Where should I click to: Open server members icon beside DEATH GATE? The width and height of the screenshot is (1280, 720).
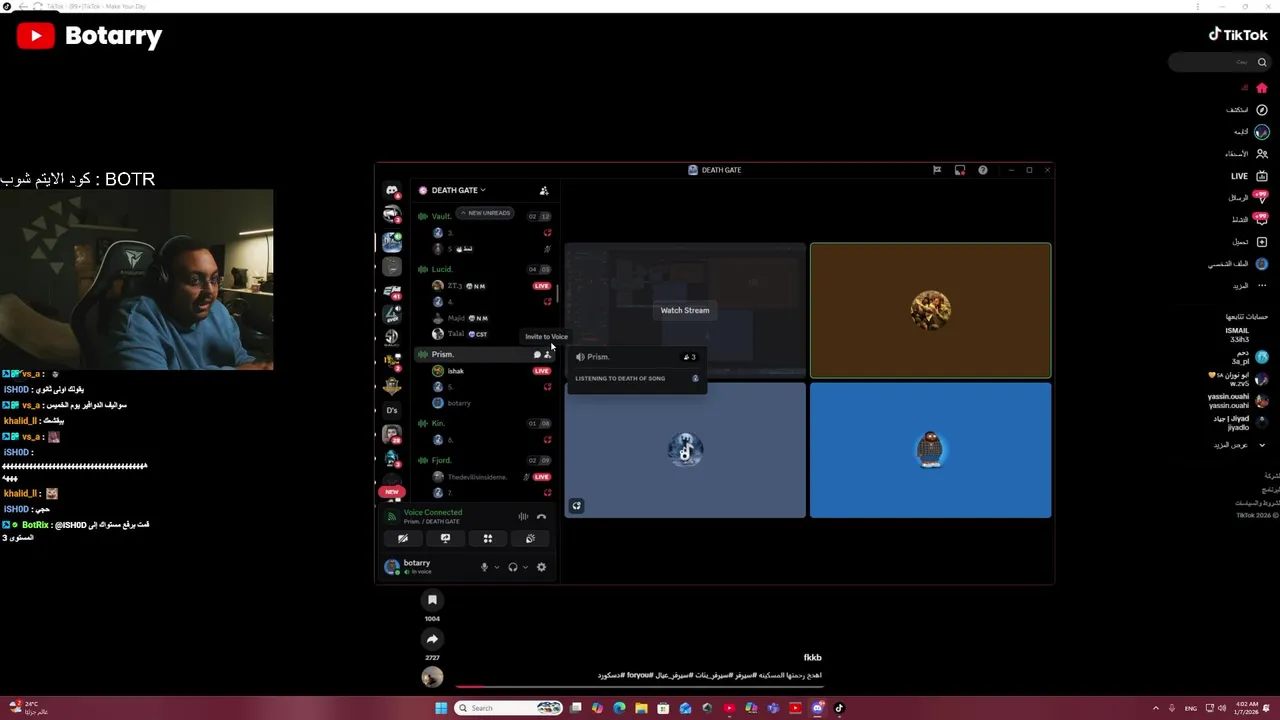(x=544, y=190)
